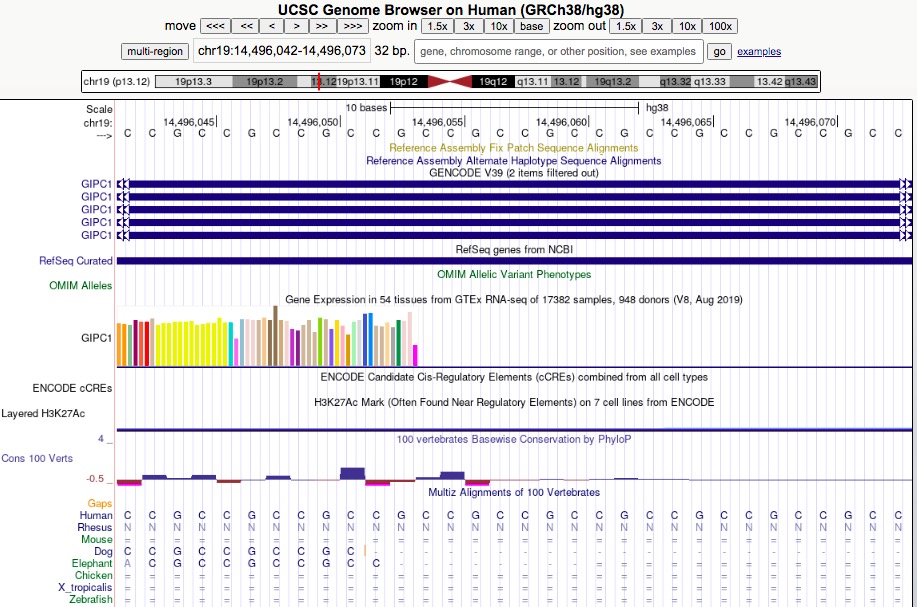Click the Elephant row label

coord(92,563)
